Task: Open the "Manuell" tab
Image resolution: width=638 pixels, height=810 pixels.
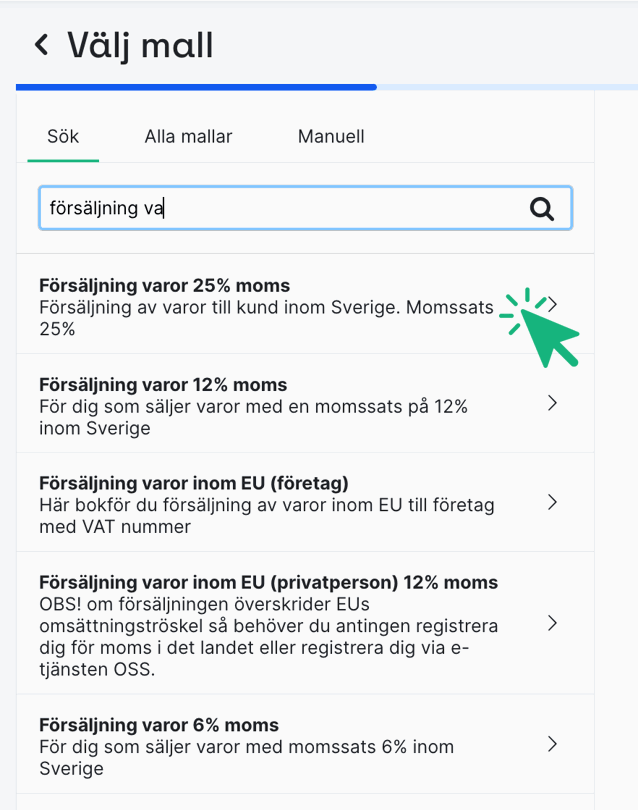Action: [x=330, y=136]
